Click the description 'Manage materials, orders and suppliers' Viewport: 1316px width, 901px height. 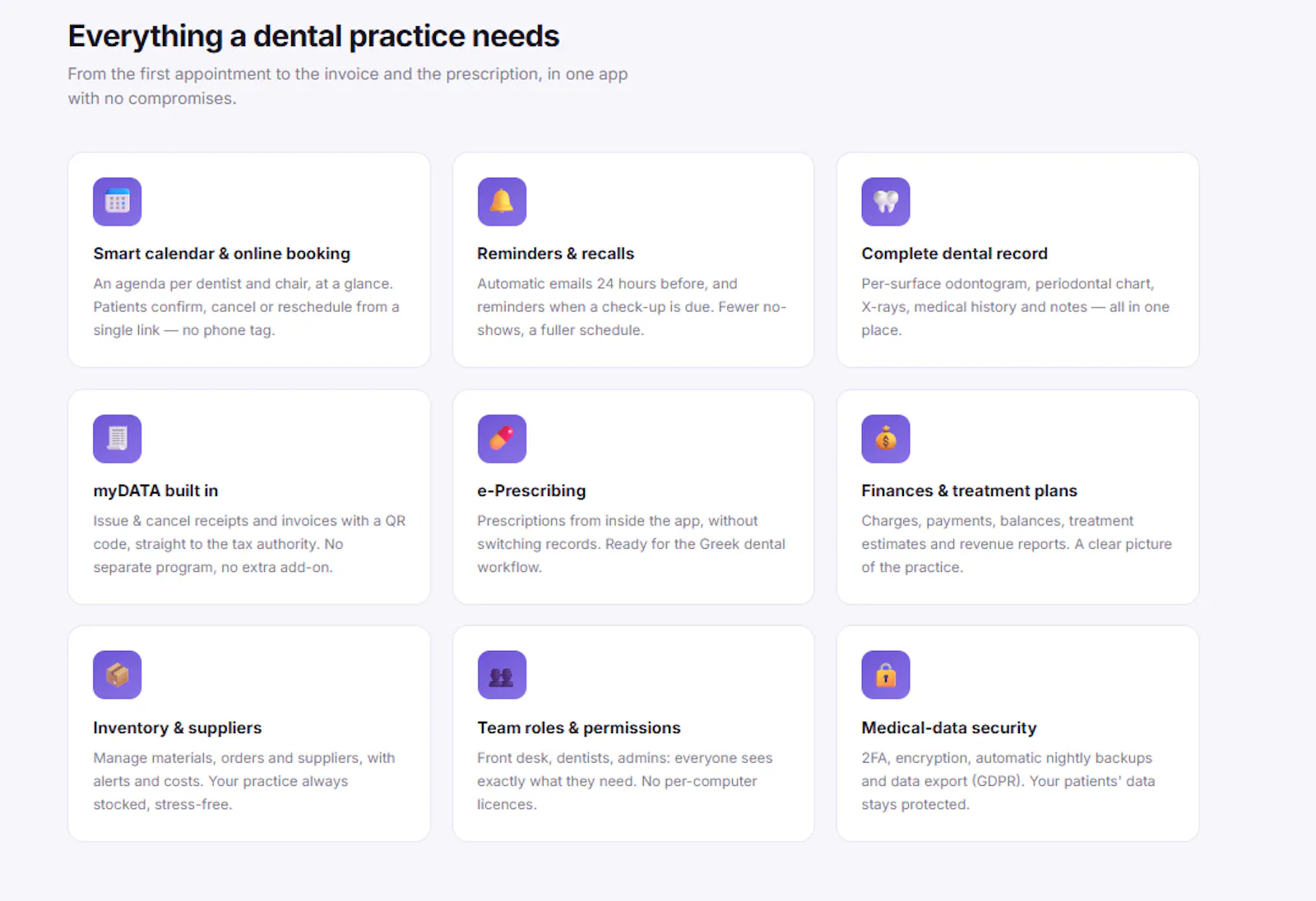tap(244, 781)
